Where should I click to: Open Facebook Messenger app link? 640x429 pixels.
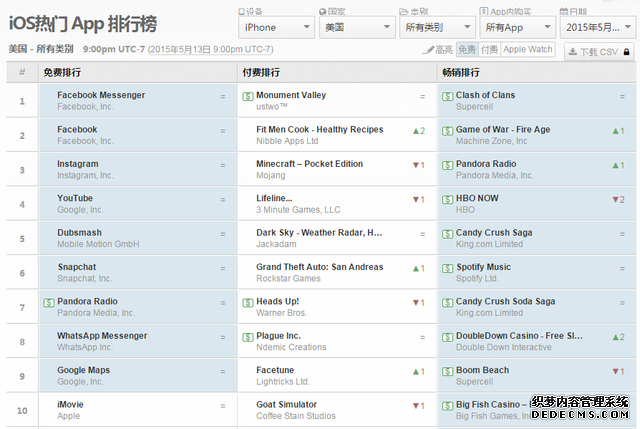(101, 95)
